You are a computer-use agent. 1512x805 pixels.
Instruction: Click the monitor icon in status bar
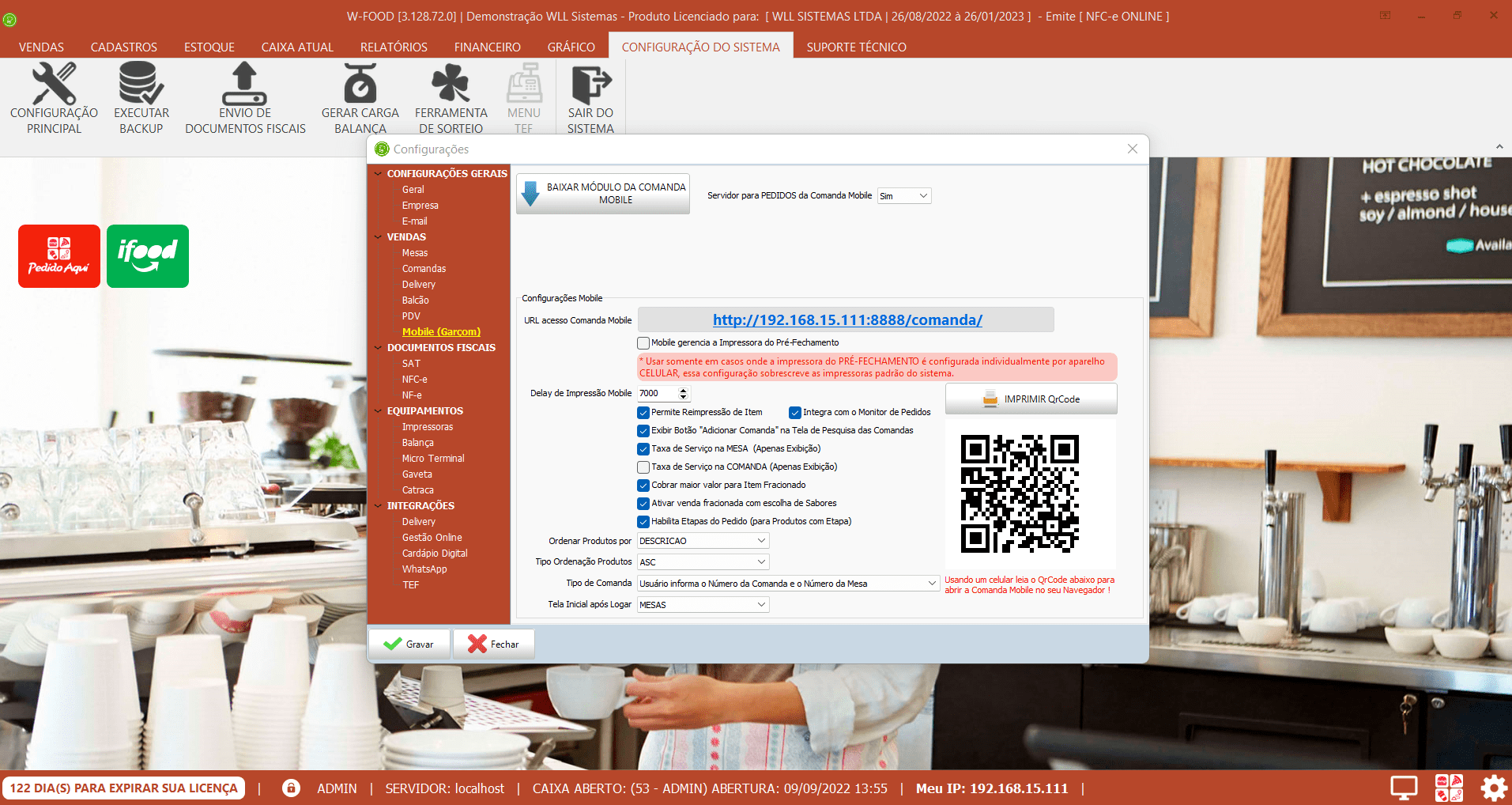[1404, 788]
